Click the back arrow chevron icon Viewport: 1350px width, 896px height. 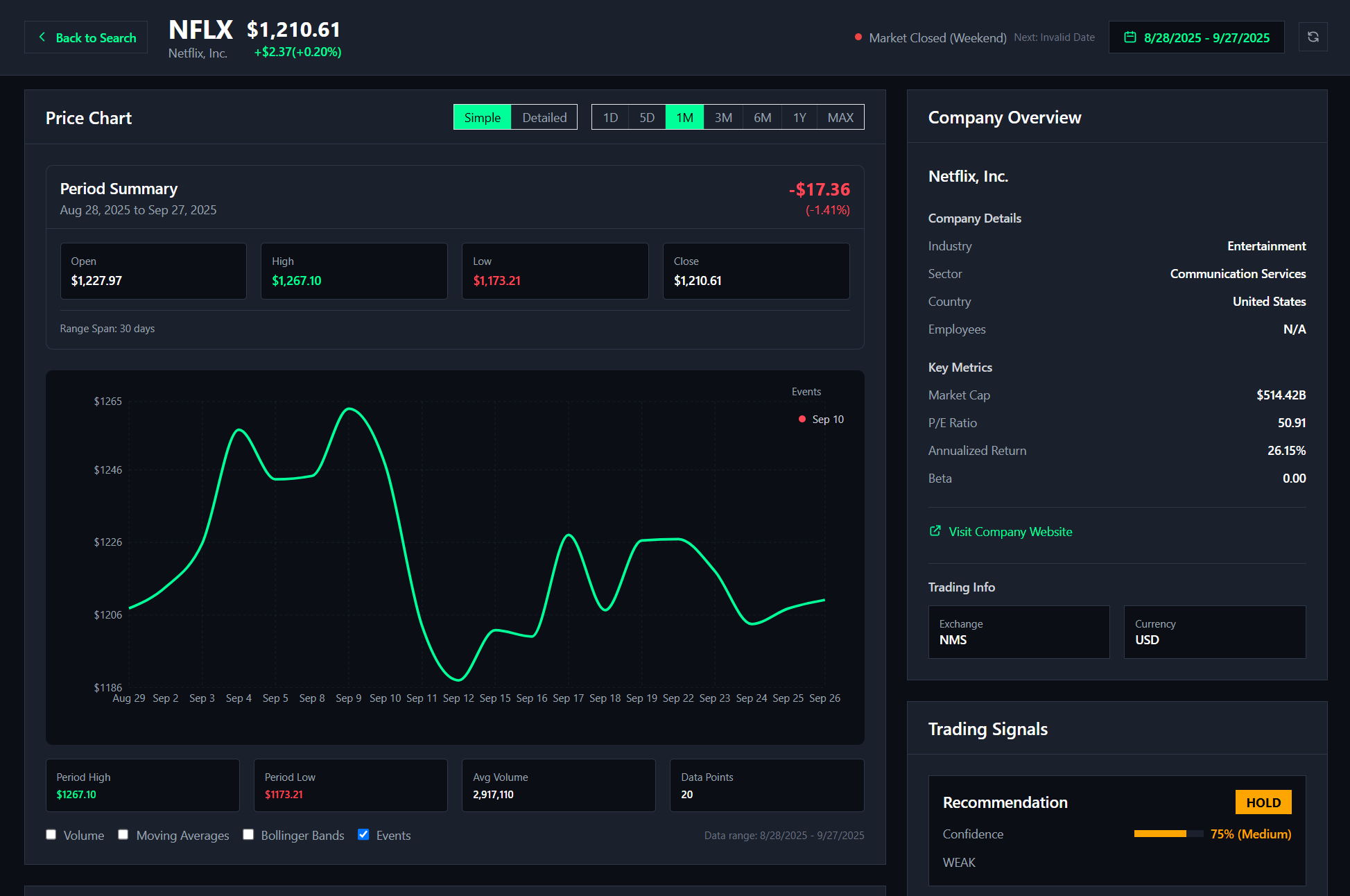coord(42,37)
